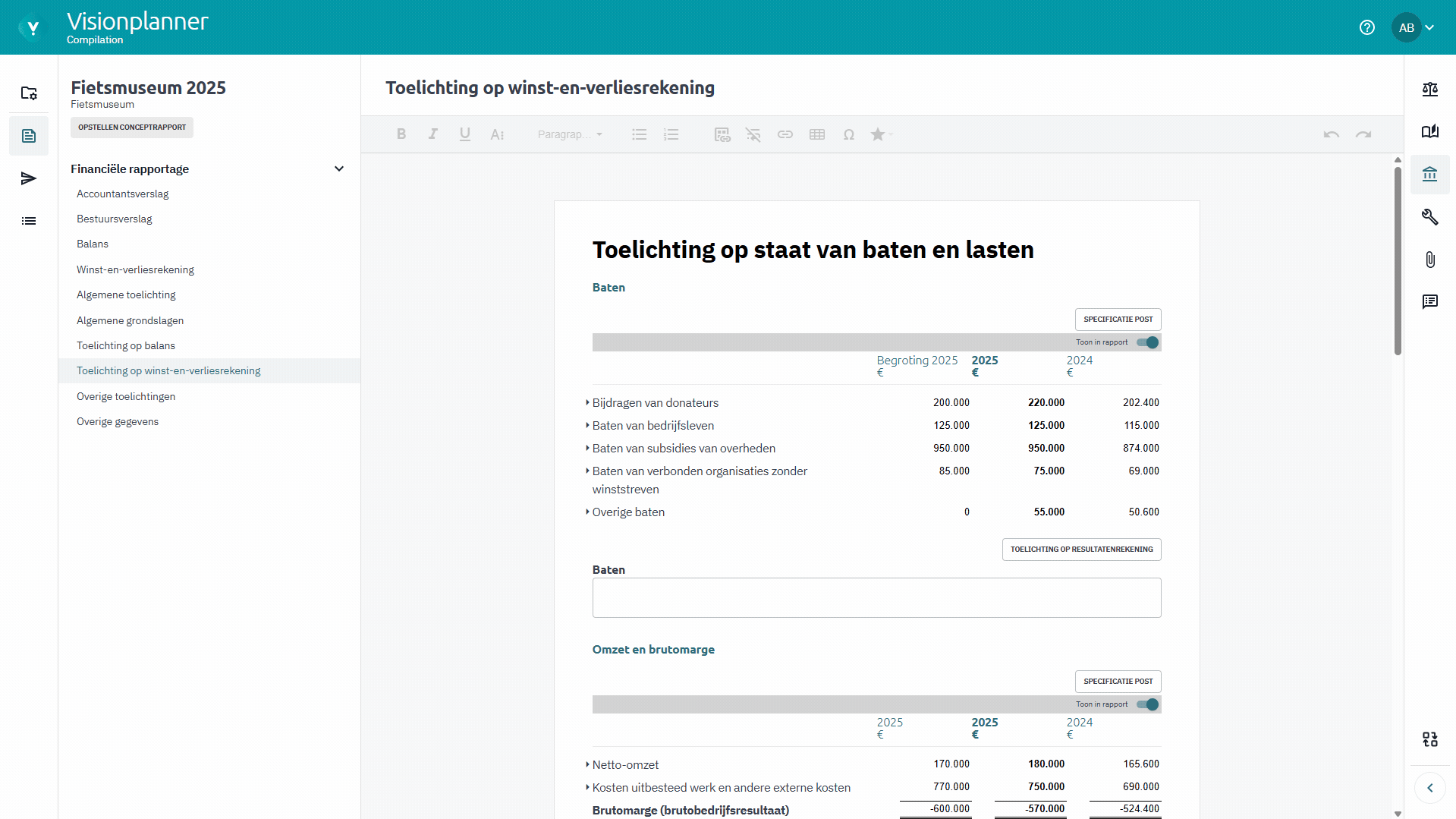This screenshot has height=819, width=1456.
Task: Expand the account dropdown chevron next to AB
Action: pos(1430,27)
